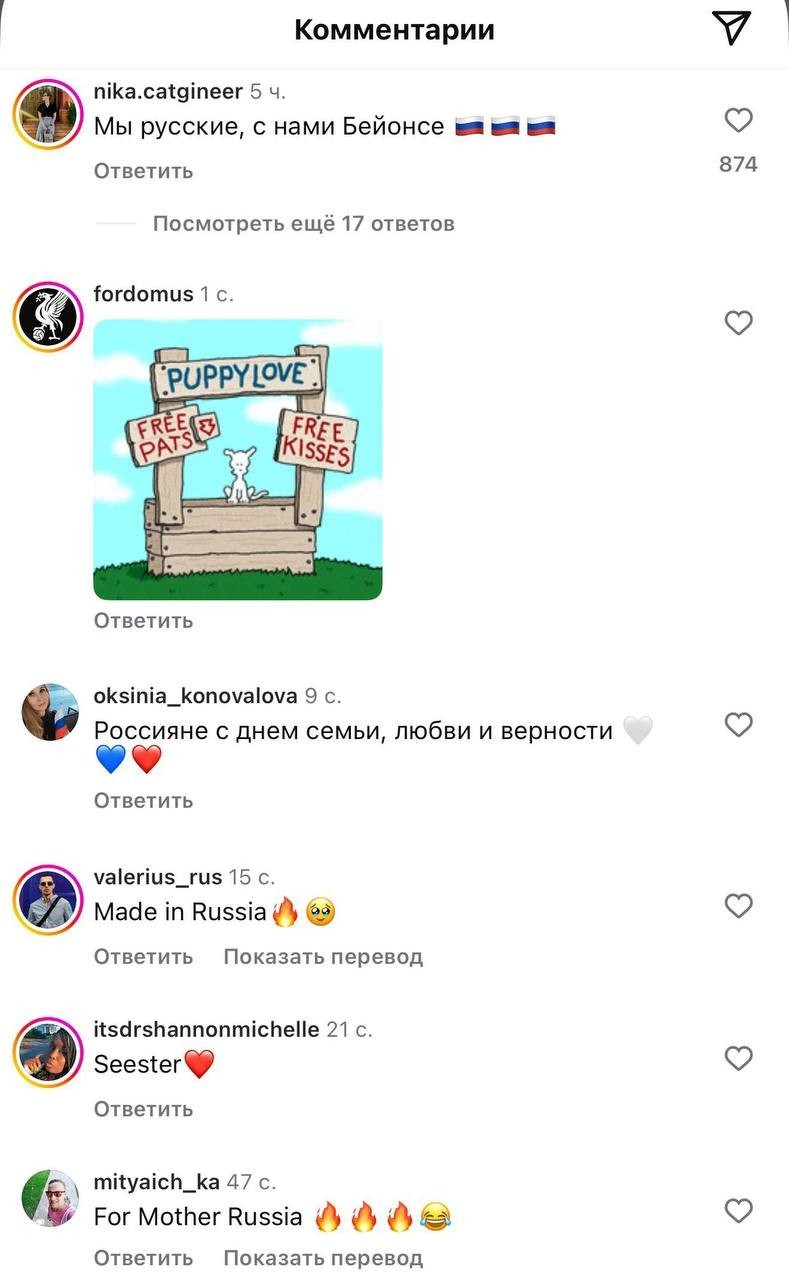Like oksinia_konovalova's comment

(738, 725)
